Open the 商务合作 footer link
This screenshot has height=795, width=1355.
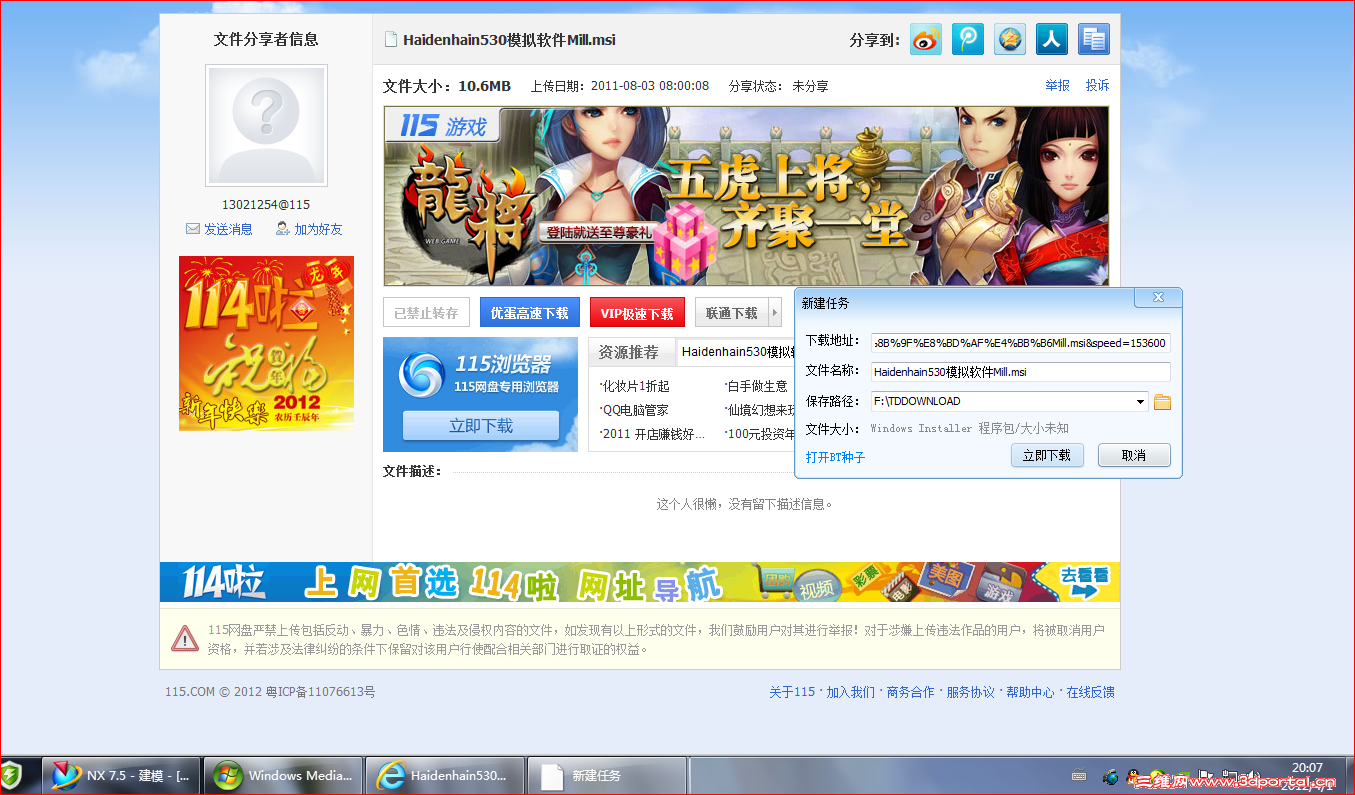coord(910,692)
